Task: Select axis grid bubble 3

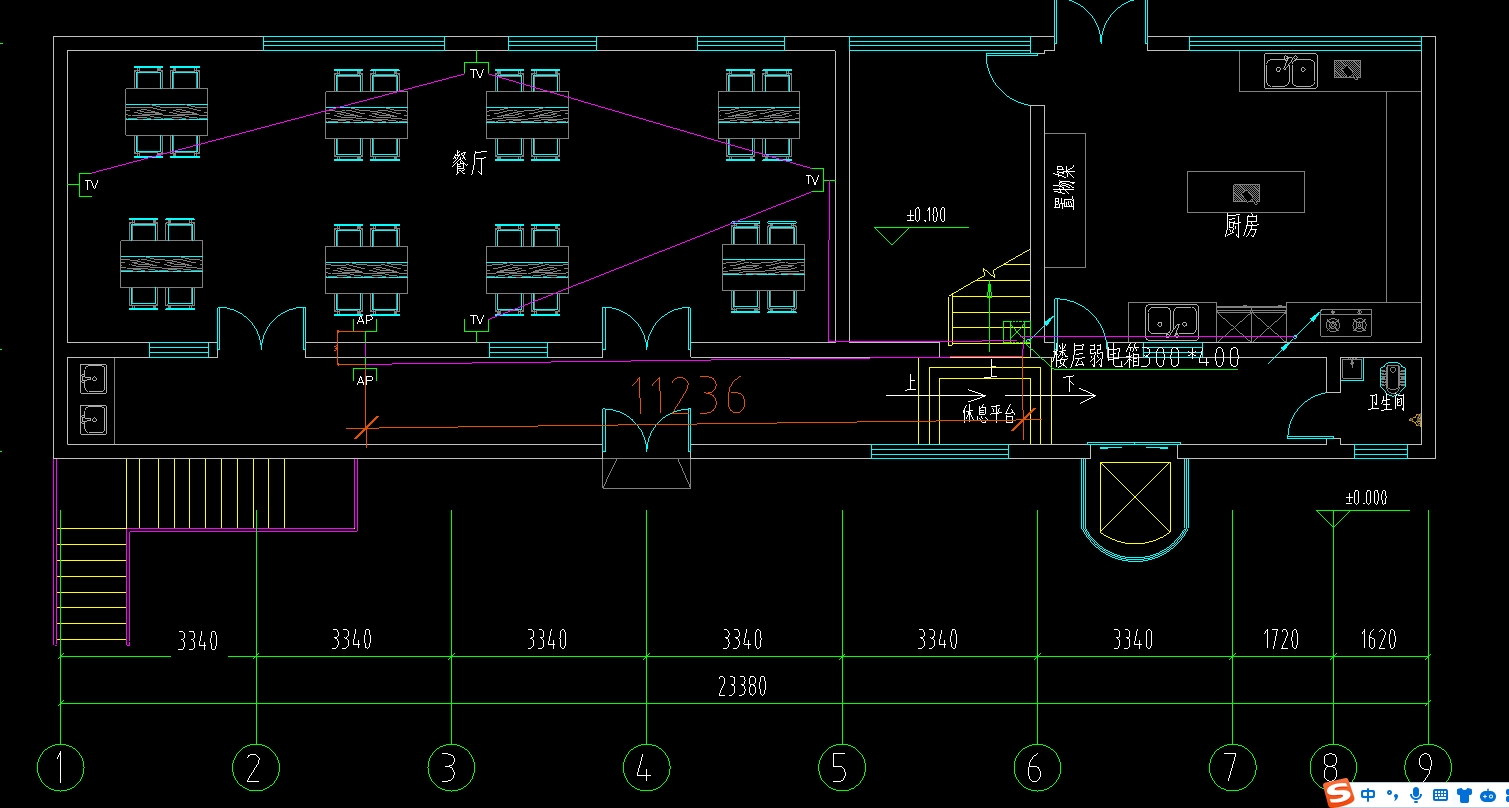Action: point(451,768)
